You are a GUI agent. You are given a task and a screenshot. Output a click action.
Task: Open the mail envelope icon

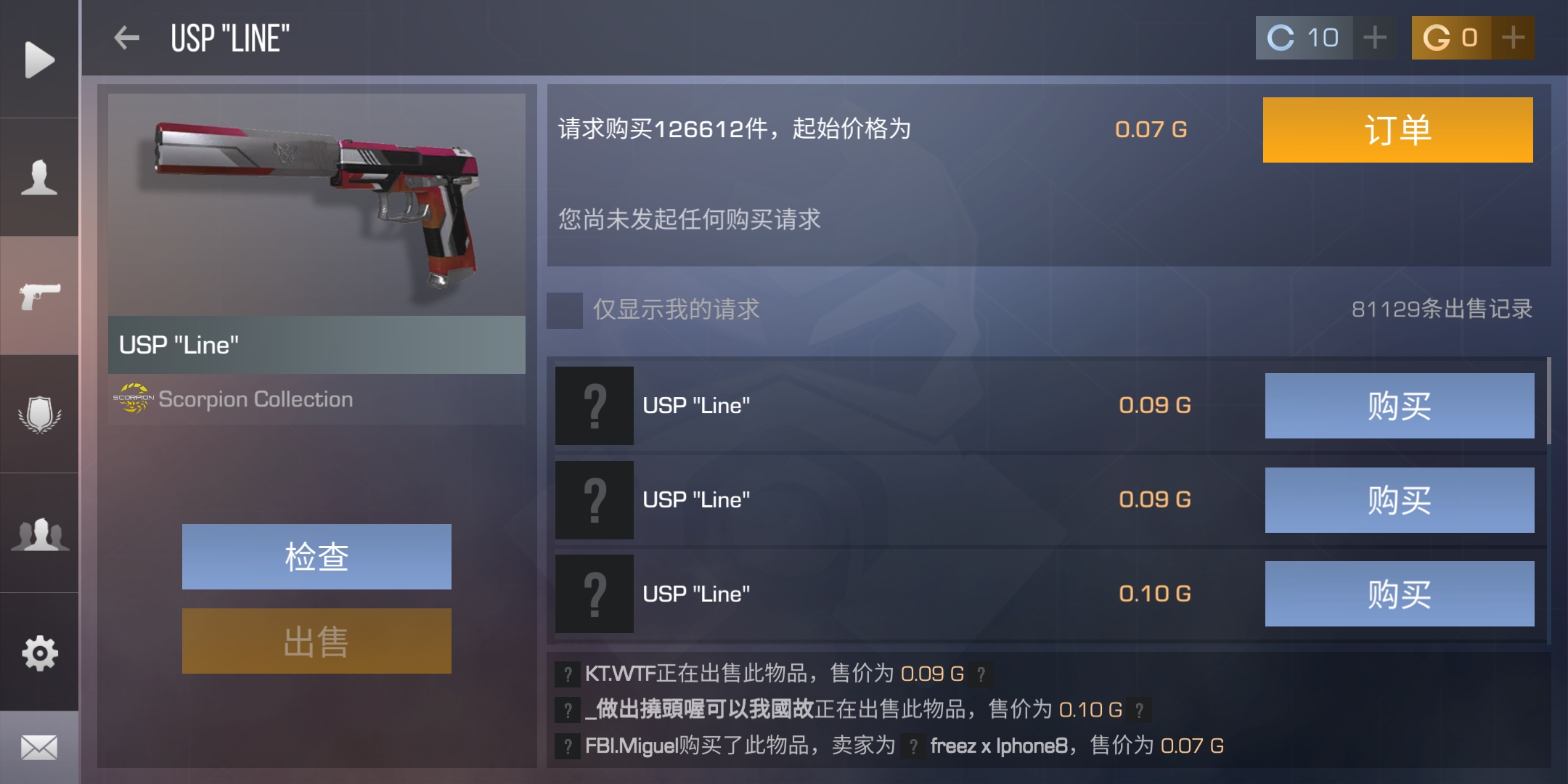39,747
